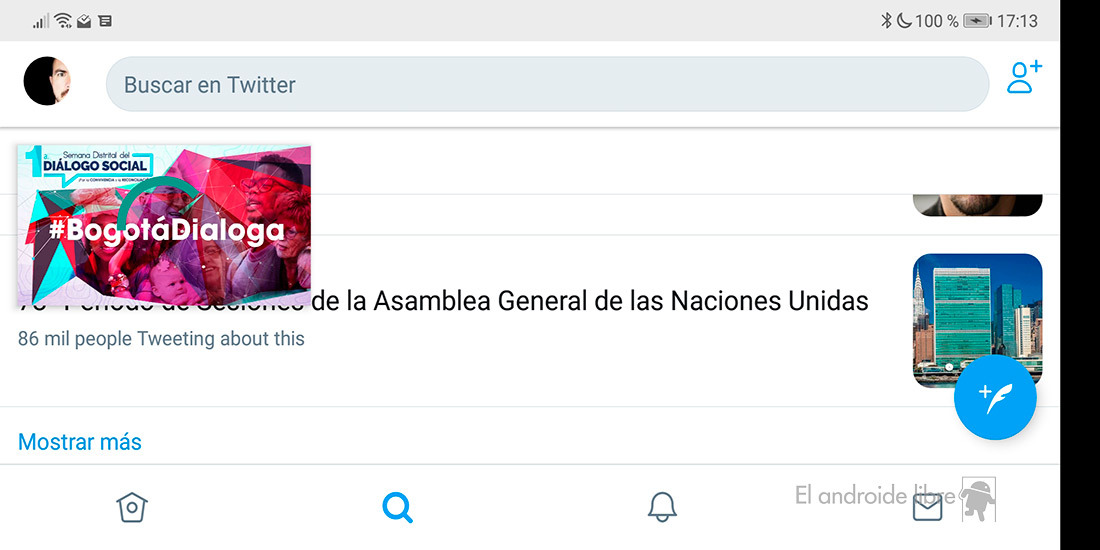Open the profile avatar menu
The height and width of the screenshot is (550, 1100).
(47, 81)
